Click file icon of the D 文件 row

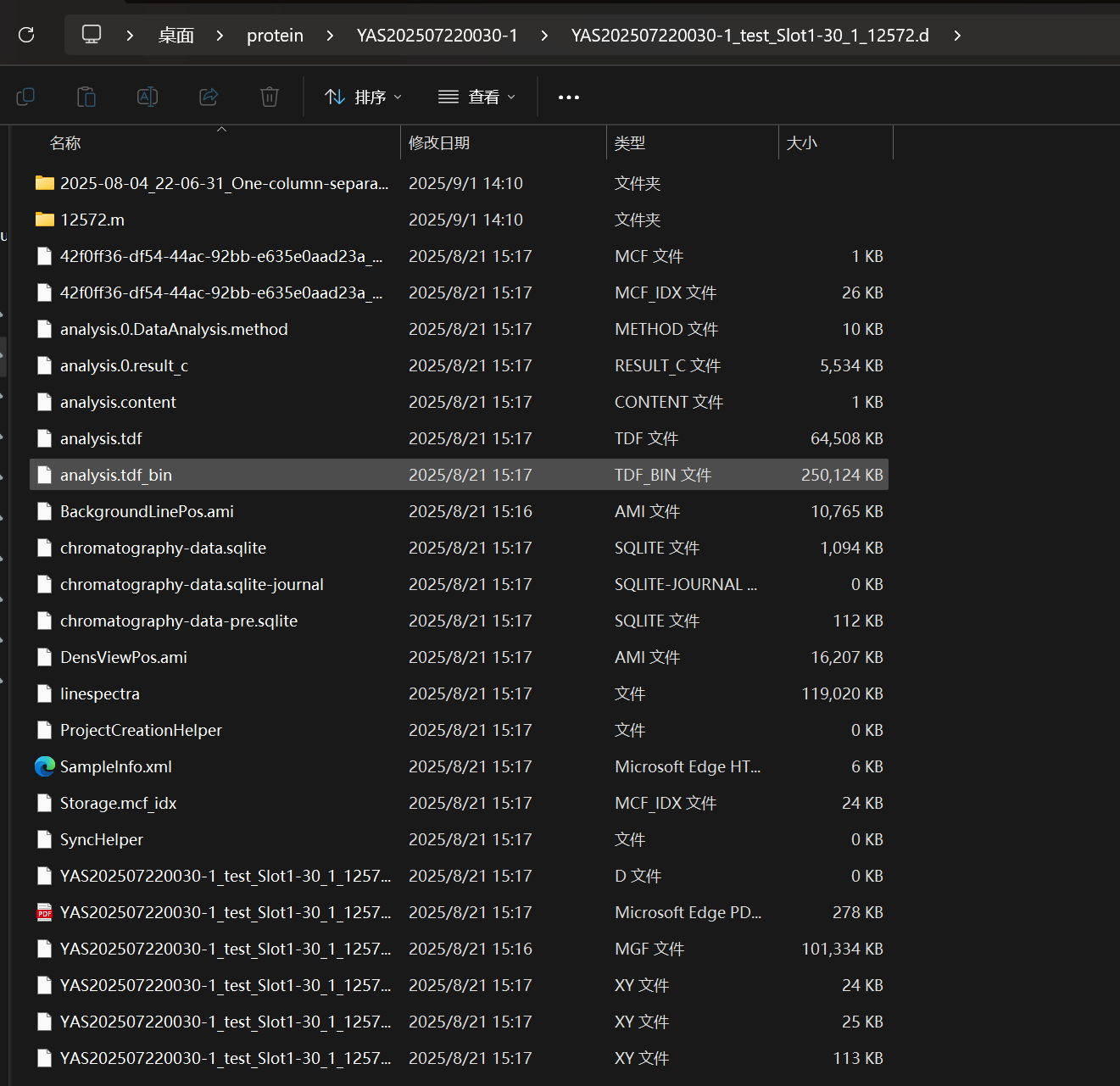point(45,876)
